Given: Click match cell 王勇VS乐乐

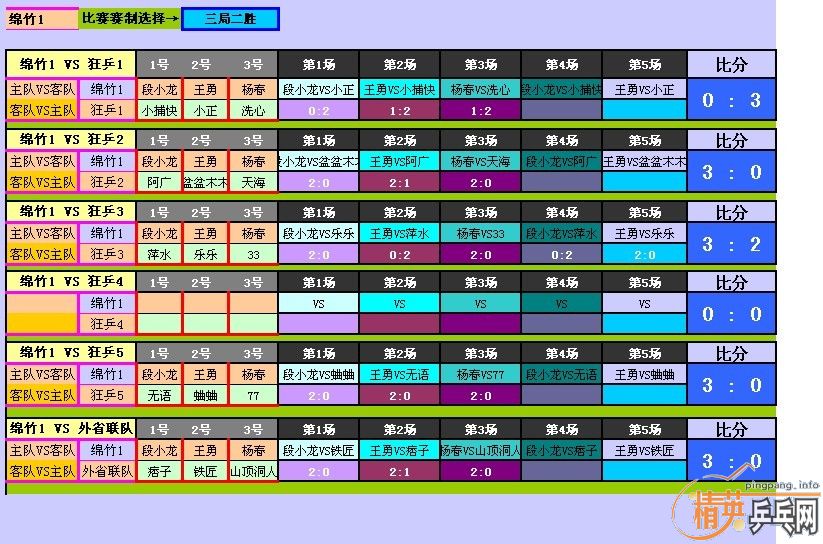Looking at the screenshot, I should click(644, 233).
